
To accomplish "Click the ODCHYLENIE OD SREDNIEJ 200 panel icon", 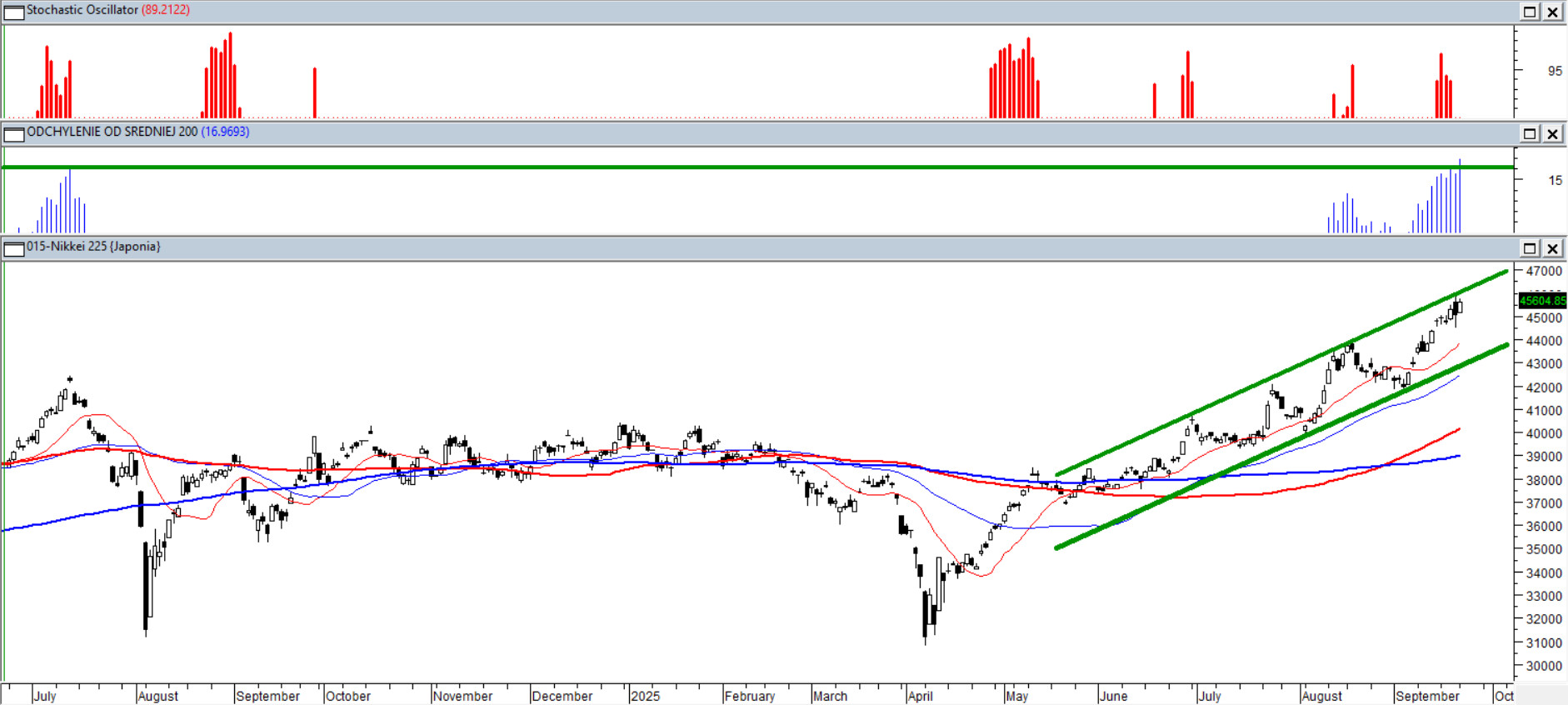I will 14,133.
